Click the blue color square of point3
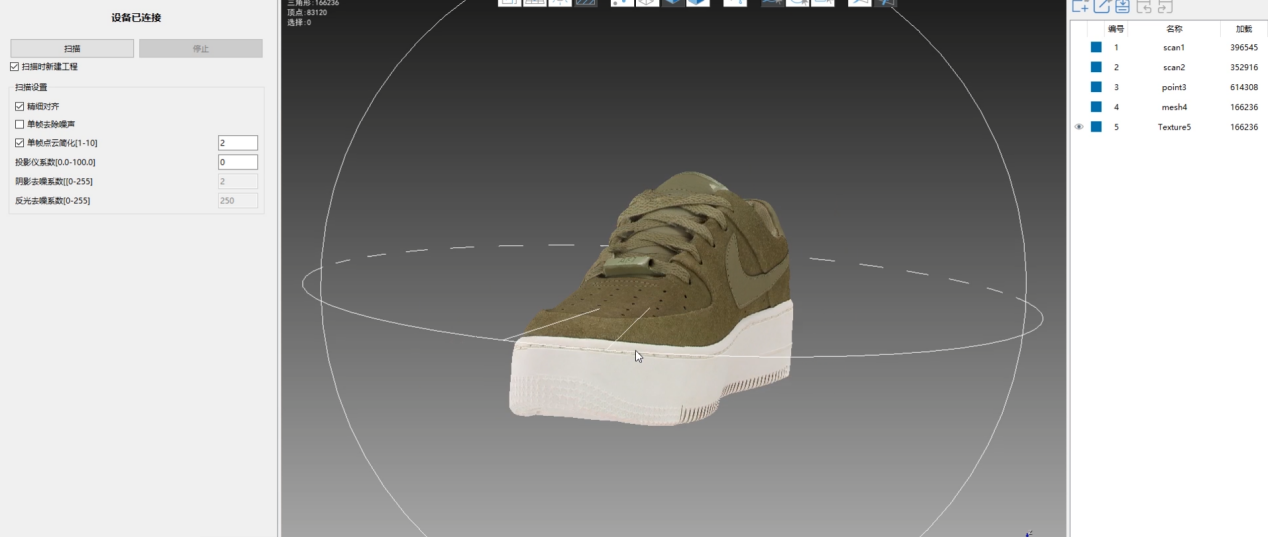1269x538 pixels. [1096, 87]
